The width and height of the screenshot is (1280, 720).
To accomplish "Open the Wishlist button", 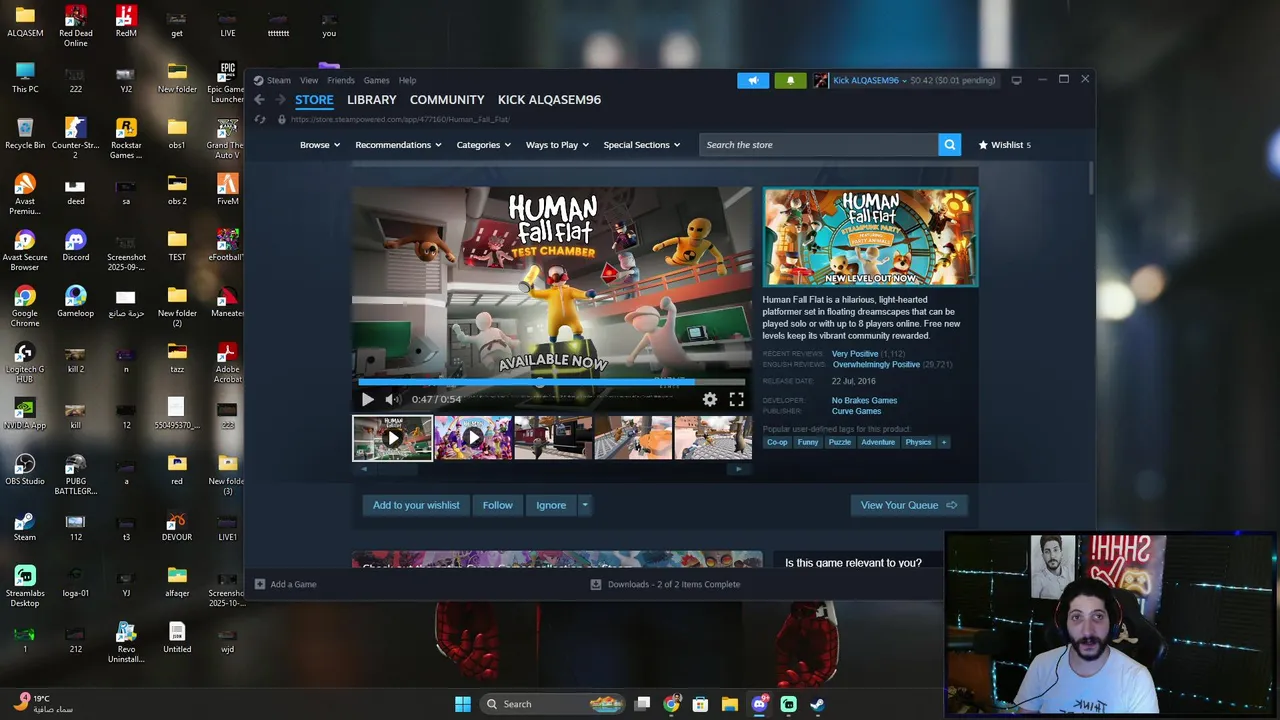I will pyautogui.click(x=1004, y=145).
